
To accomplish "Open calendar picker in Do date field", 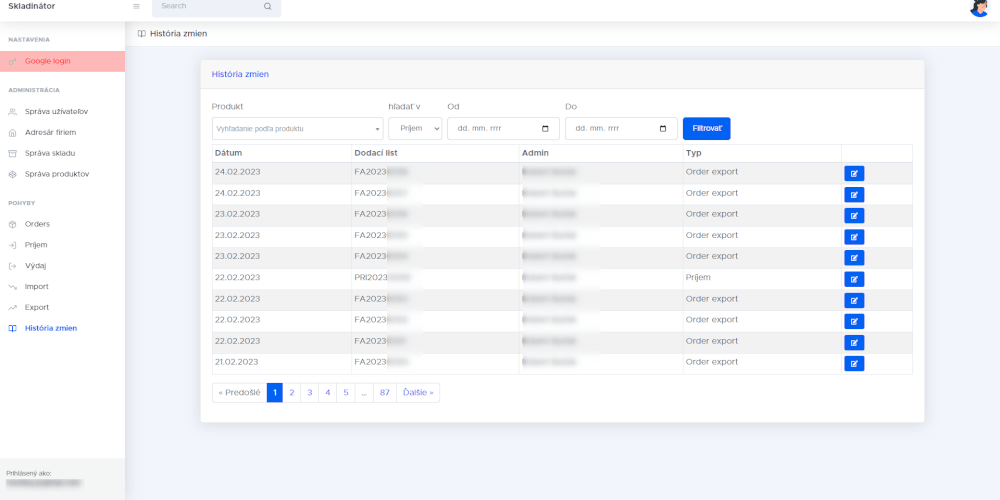I will point(663,129).
